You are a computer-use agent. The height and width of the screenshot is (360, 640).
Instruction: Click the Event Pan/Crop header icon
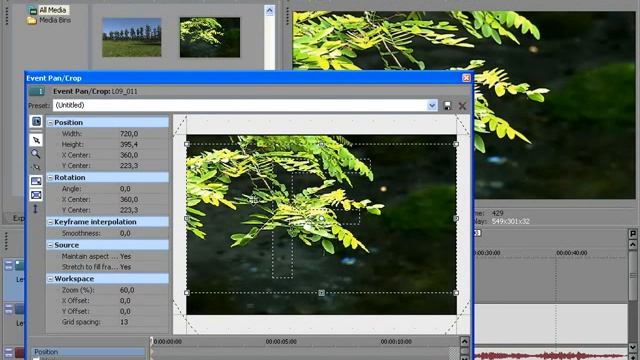tap(37, 91)
